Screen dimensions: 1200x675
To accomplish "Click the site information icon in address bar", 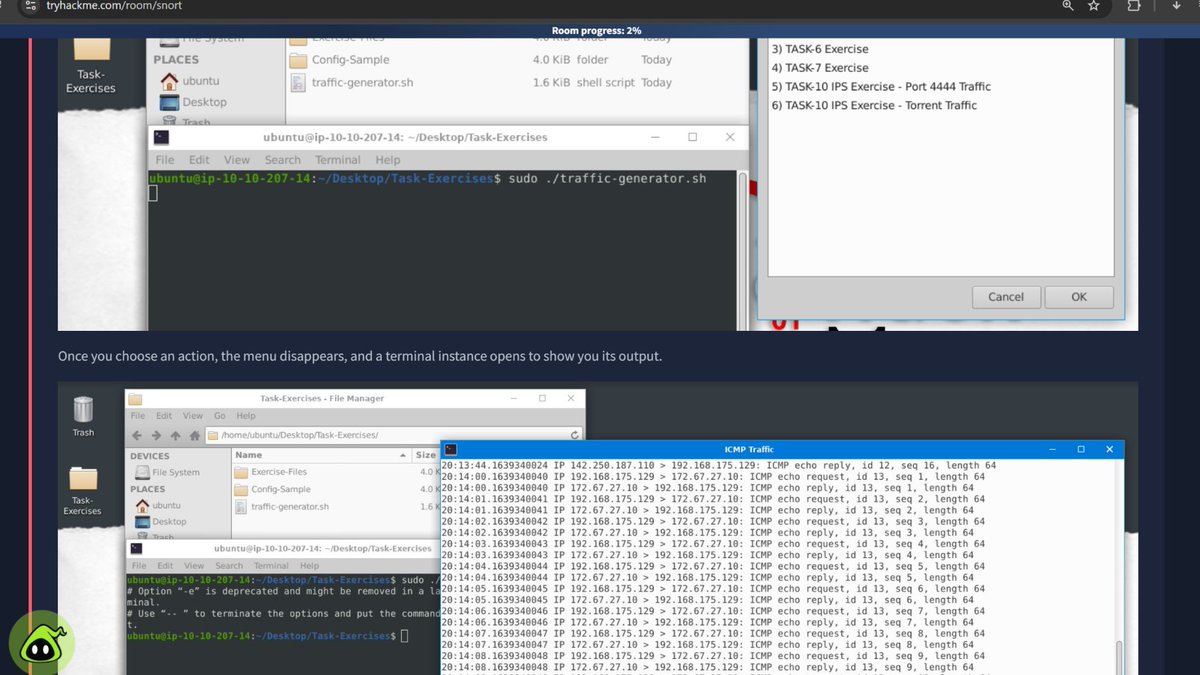I will pos(31,6).
